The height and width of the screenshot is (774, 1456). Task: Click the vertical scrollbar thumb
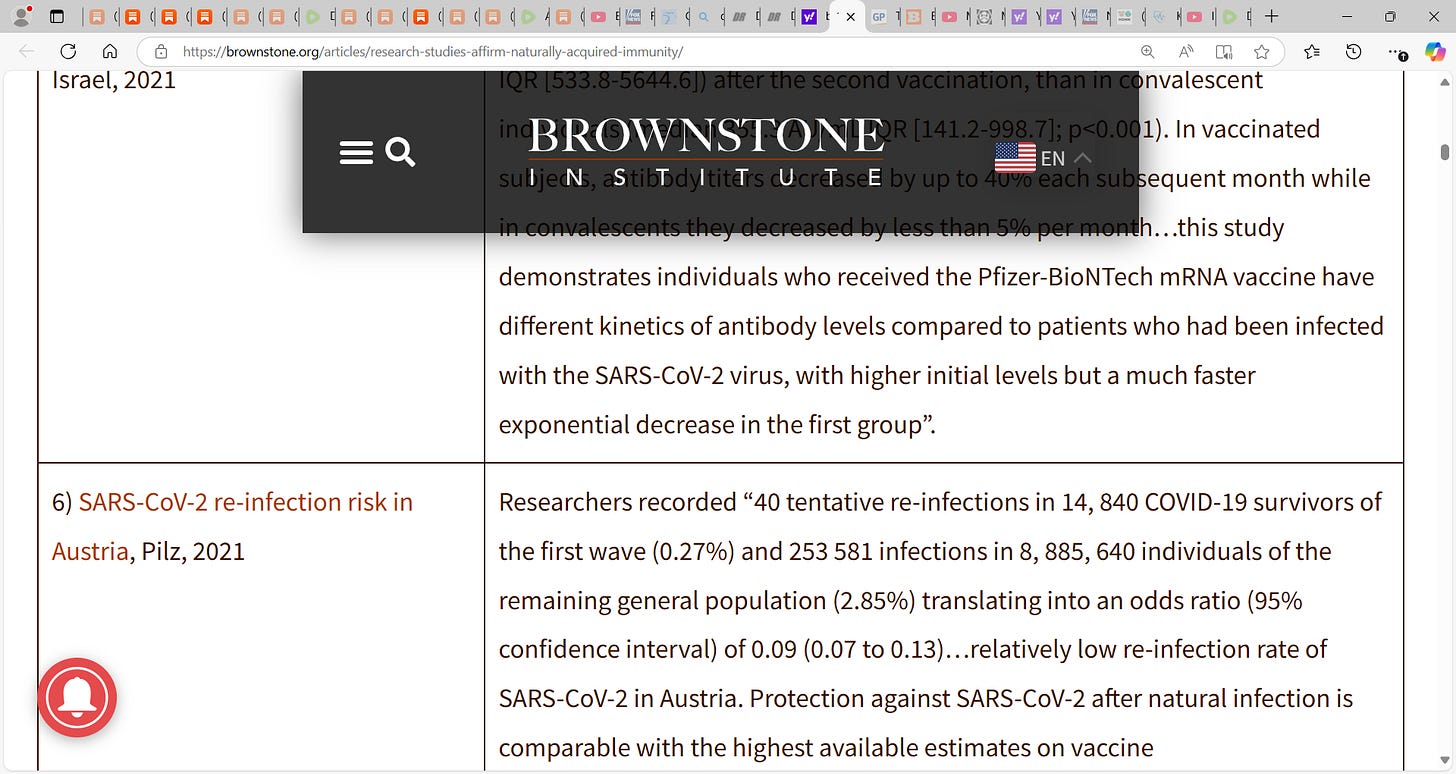tap(1444, 151)
